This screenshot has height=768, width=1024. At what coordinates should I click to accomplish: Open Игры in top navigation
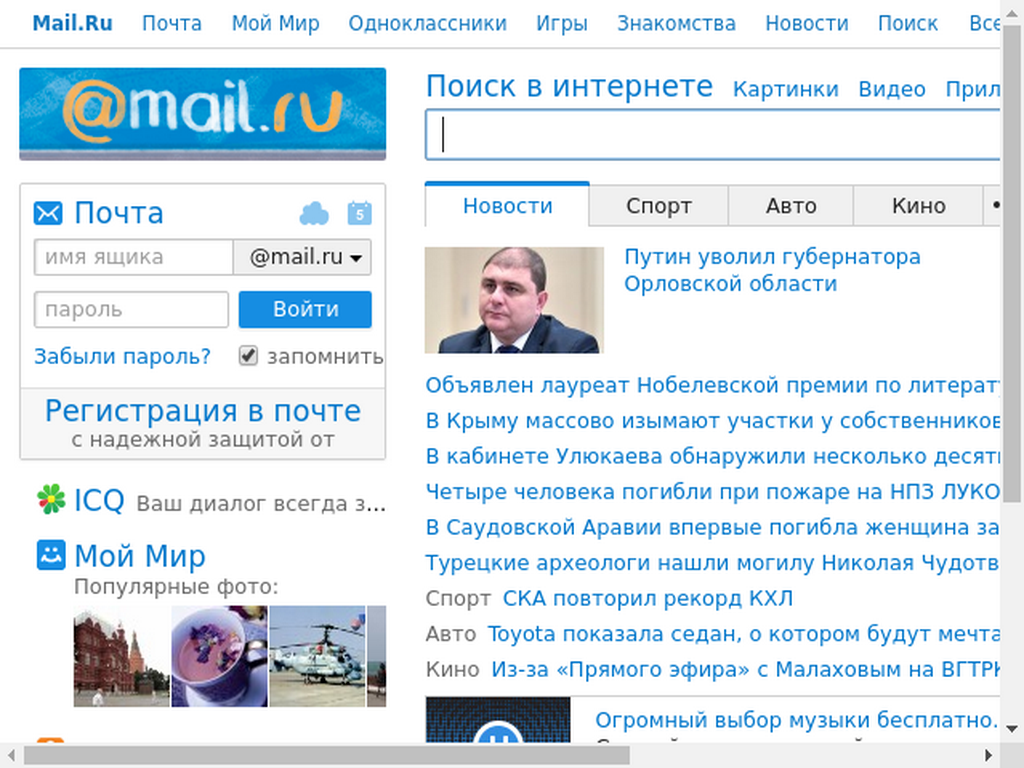(x=562, y=24)
